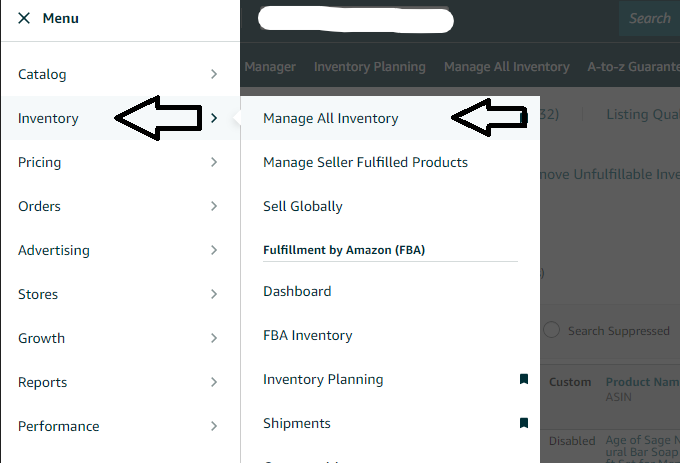Image resolution: width=680 pixels, height=463 pixels.
Task: Go to FBA Inventory
Action: [308, 335]
